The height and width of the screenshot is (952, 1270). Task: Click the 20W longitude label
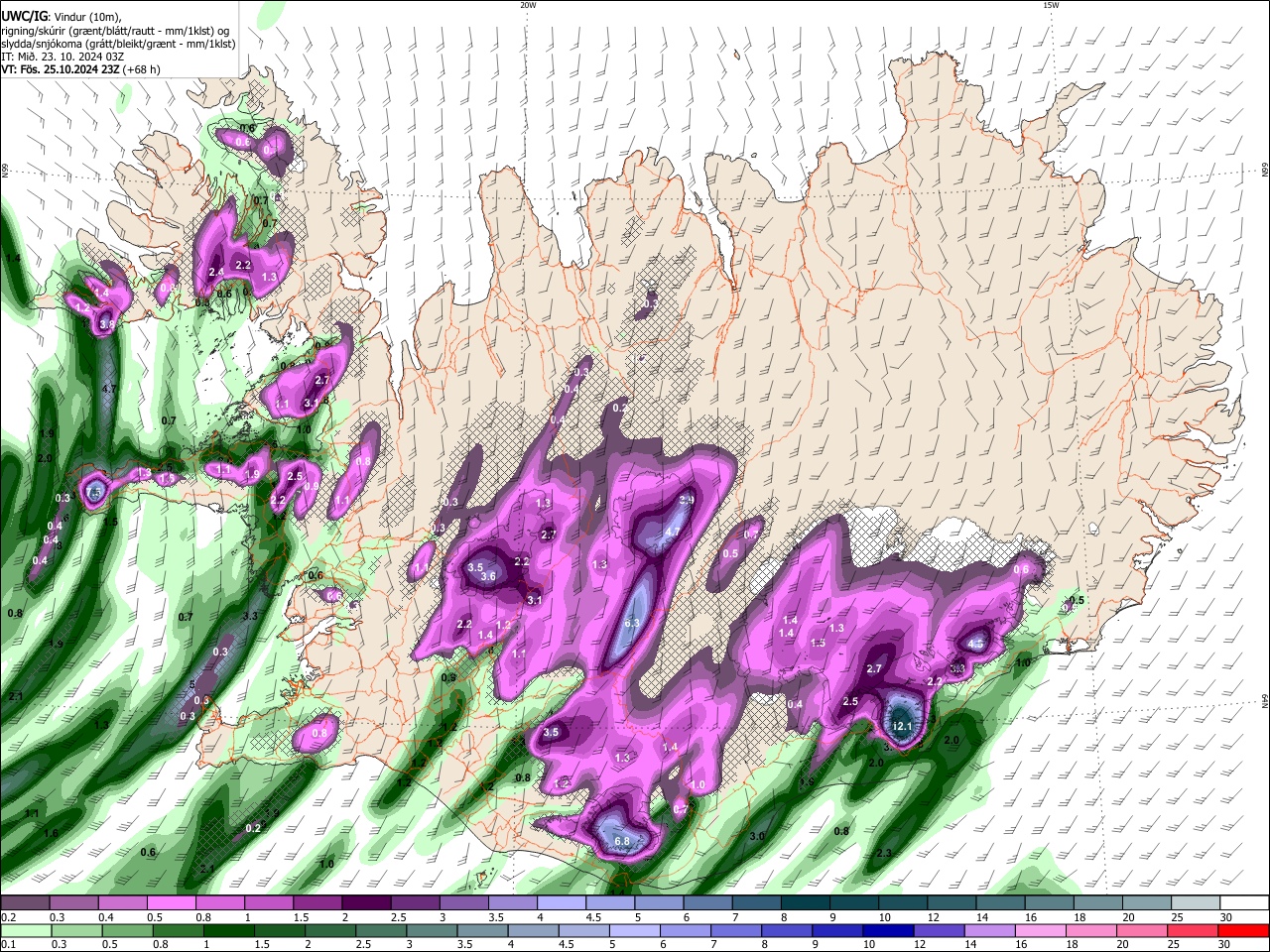point(528,5)
